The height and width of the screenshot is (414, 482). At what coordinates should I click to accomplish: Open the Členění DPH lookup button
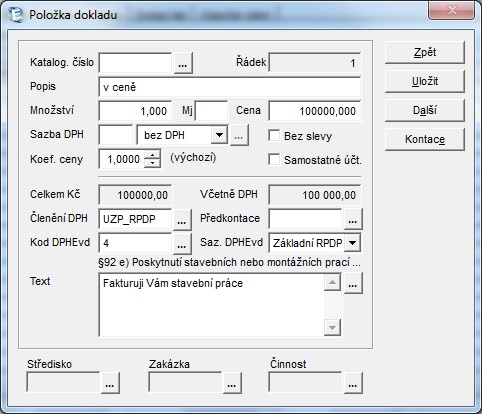[x=182, y=219]
